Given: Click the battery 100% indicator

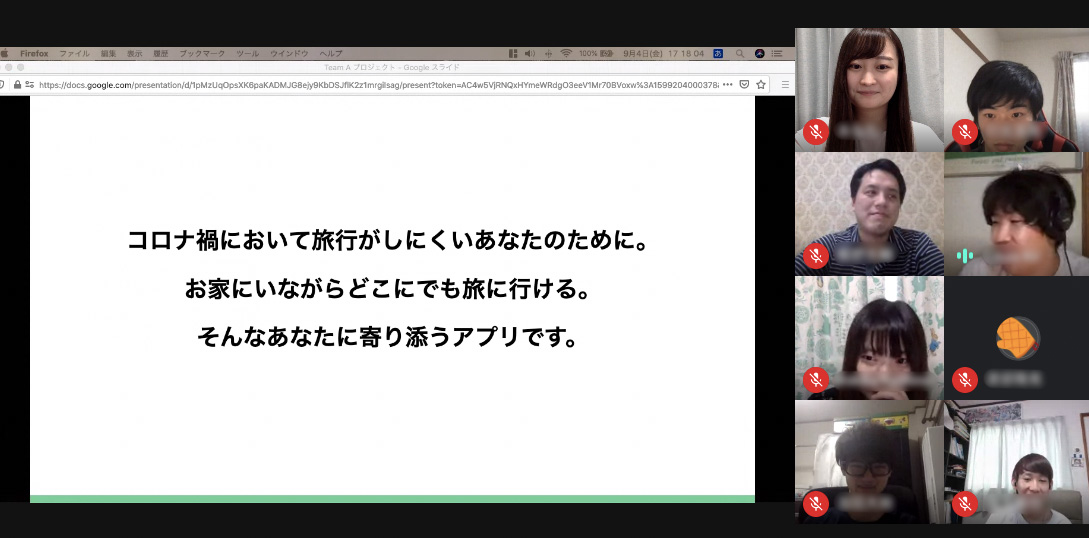Looking at the screenshot, I should click(596, 53).
